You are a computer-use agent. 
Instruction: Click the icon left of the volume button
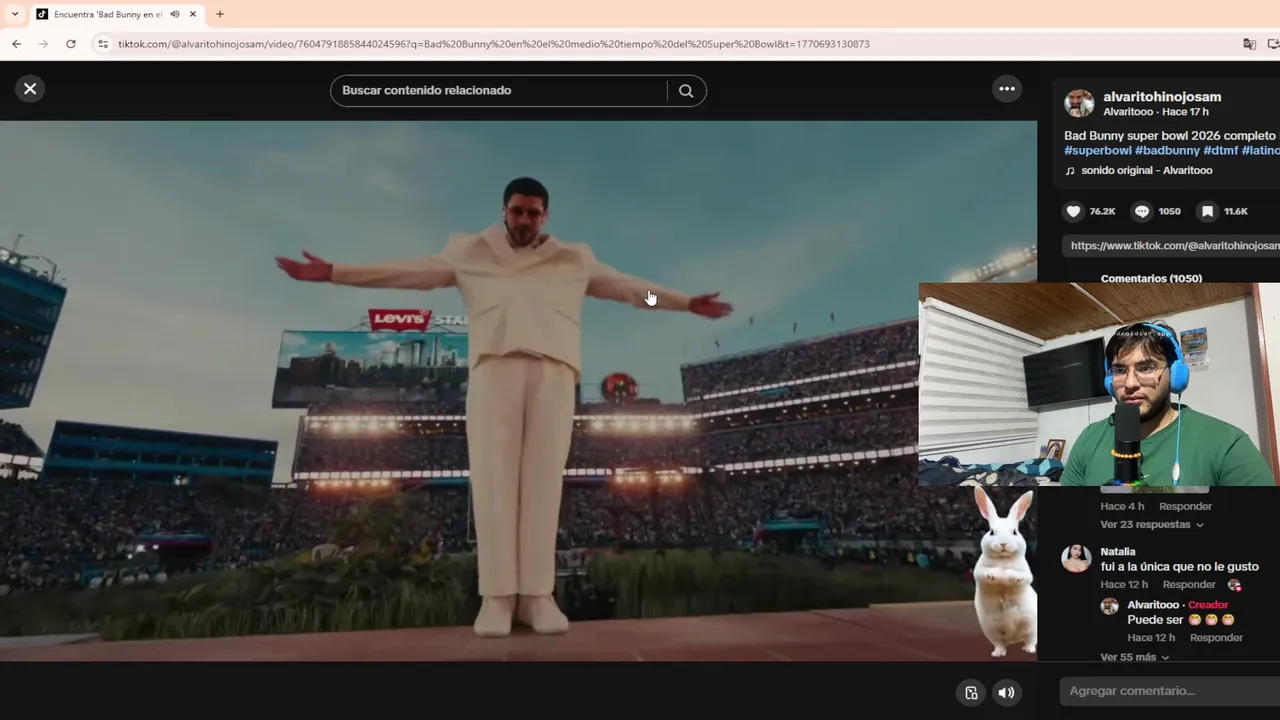[971, 692]
